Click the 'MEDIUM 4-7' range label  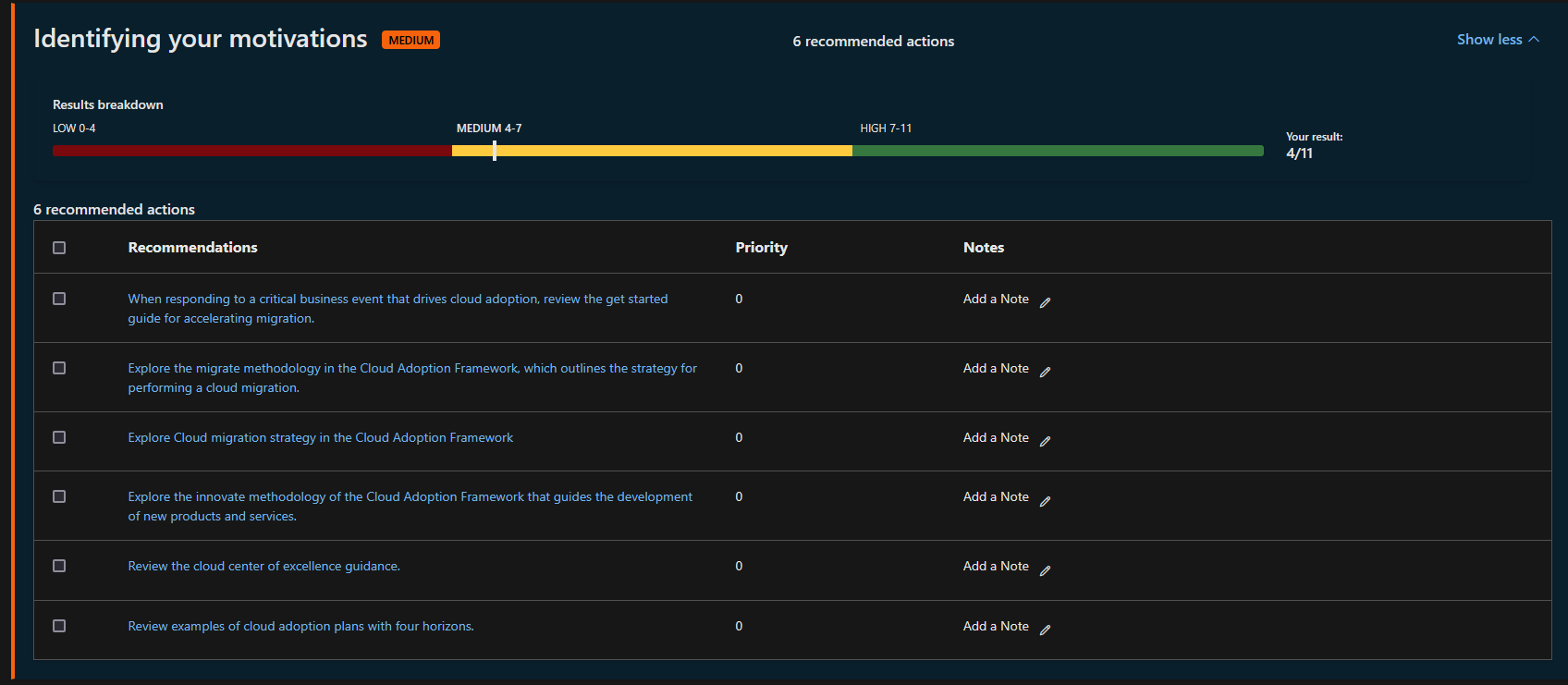click(489, 128)
